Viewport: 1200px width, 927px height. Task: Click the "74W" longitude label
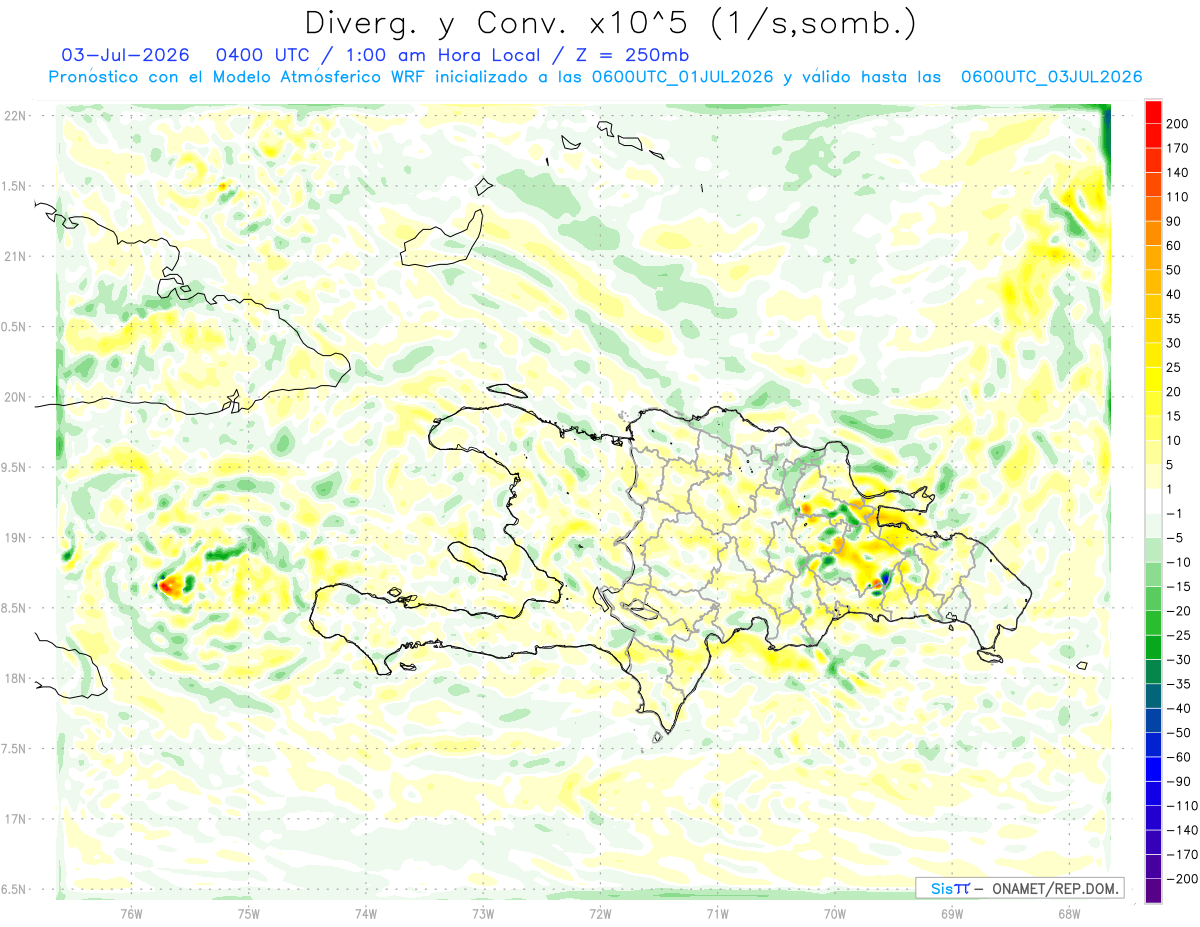click(366, 914)
